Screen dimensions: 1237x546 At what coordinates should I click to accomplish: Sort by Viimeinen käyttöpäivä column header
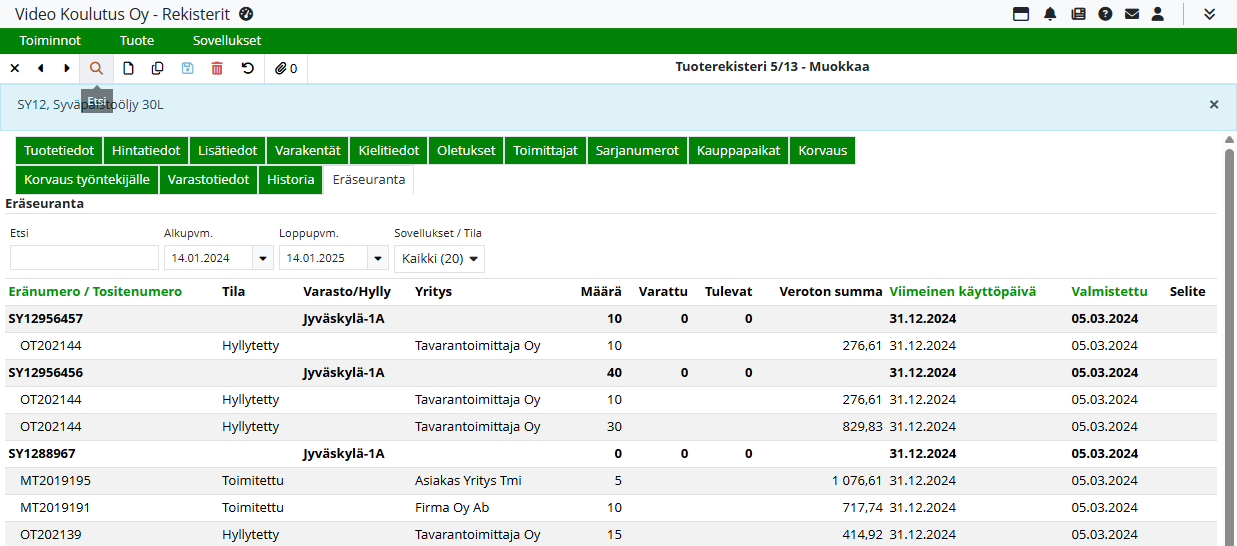pos(962,292)
